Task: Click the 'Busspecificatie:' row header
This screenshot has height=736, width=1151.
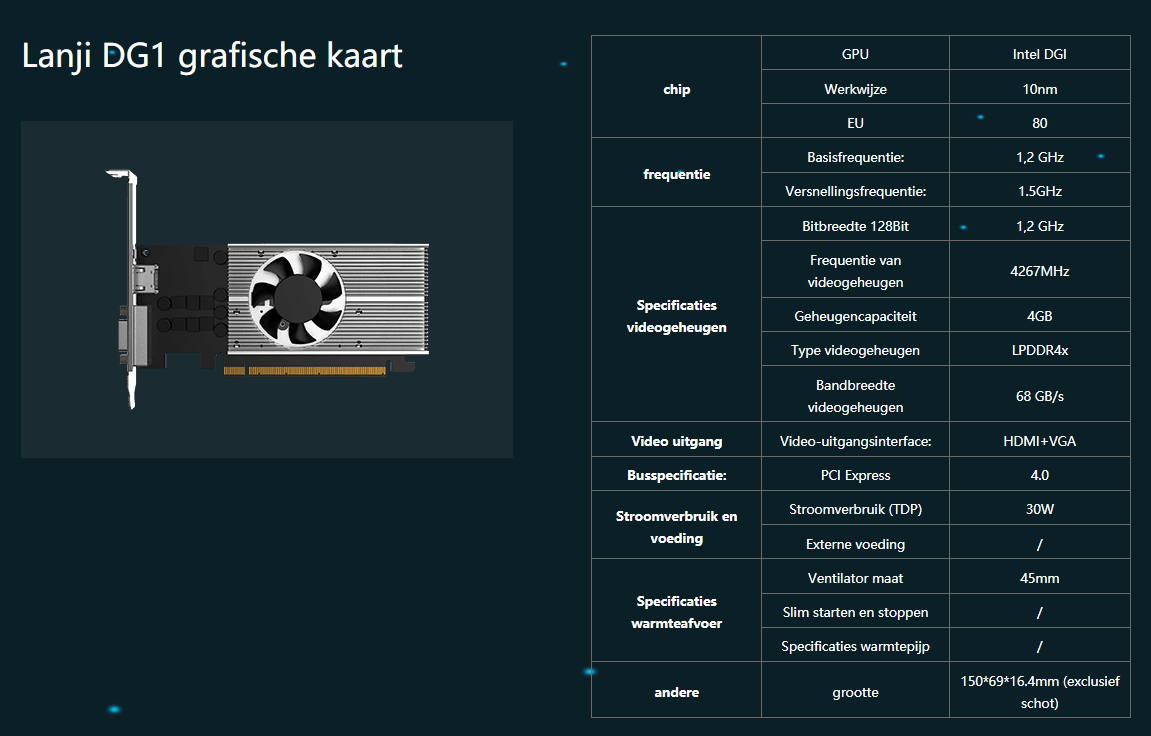Action: click(676, 473)
